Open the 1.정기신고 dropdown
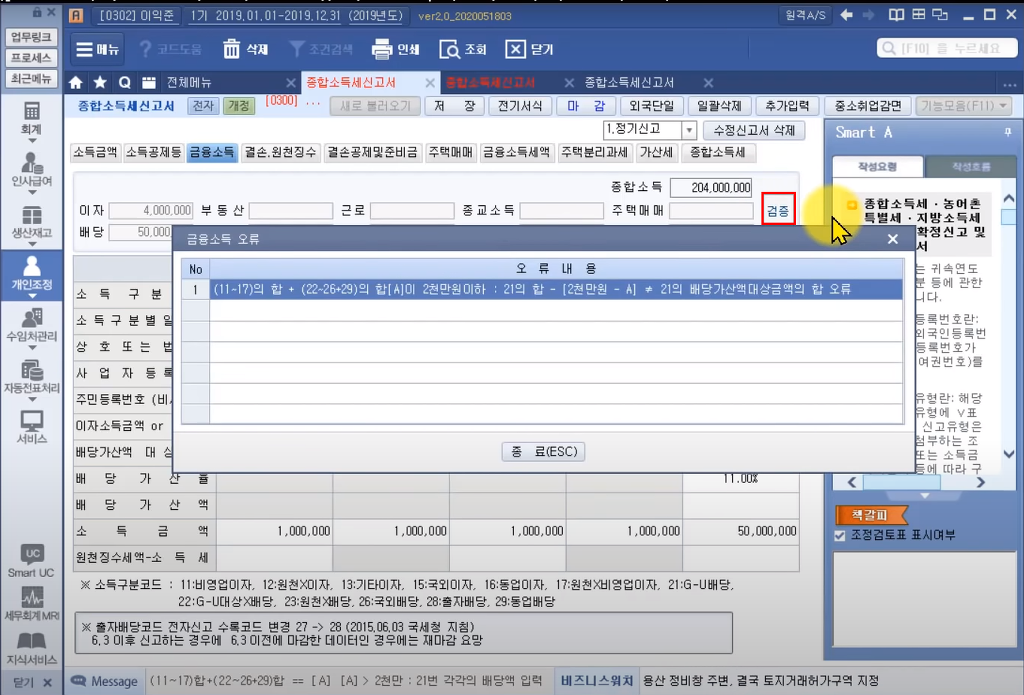The image size is (1024, 695). tap(689, 130)
